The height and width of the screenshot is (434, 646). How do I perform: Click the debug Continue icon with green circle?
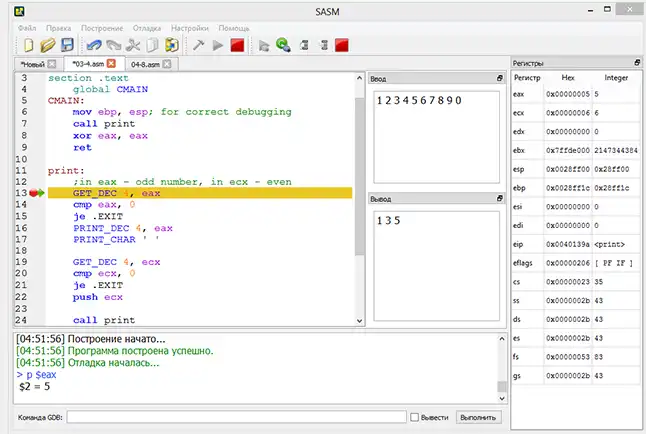(x=283, y=45)
